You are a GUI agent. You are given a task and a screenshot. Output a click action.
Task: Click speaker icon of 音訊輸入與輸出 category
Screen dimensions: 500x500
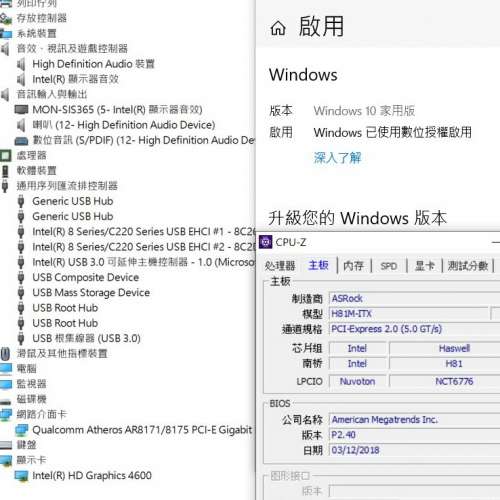click(5, 95)
